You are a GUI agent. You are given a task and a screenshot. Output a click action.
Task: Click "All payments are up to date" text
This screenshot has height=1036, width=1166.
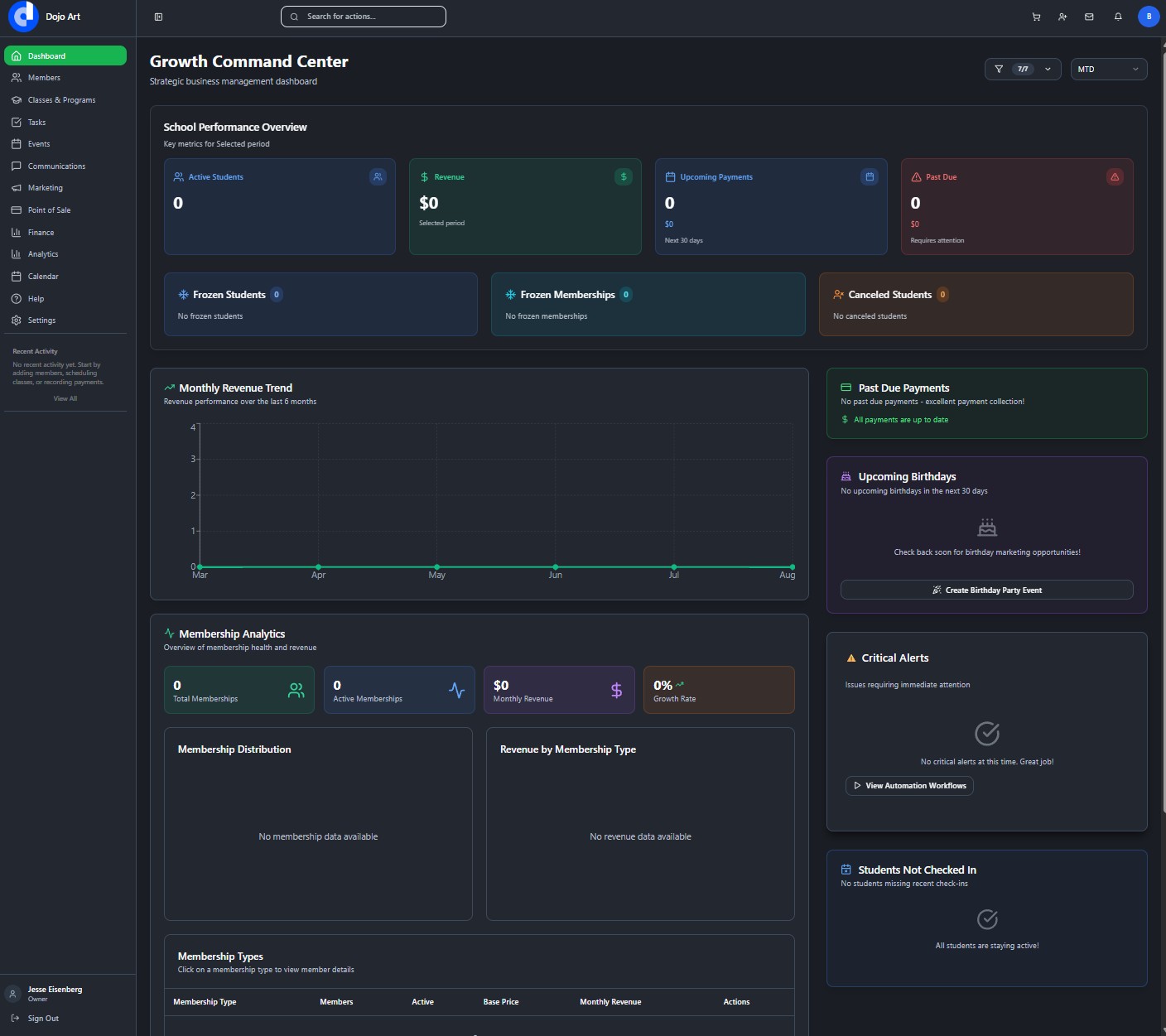(x=901, y=420)
